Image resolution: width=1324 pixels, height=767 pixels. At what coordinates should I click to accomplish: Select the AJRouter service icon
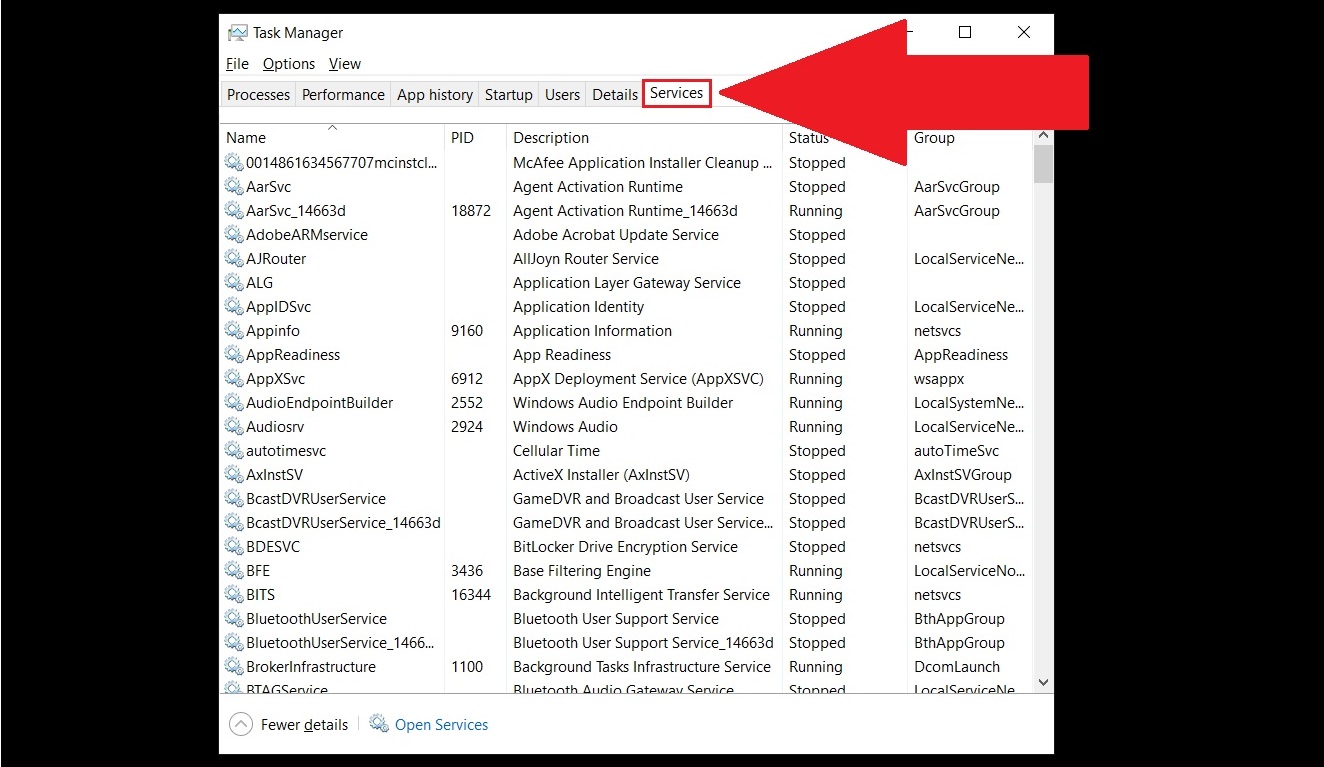234,258
